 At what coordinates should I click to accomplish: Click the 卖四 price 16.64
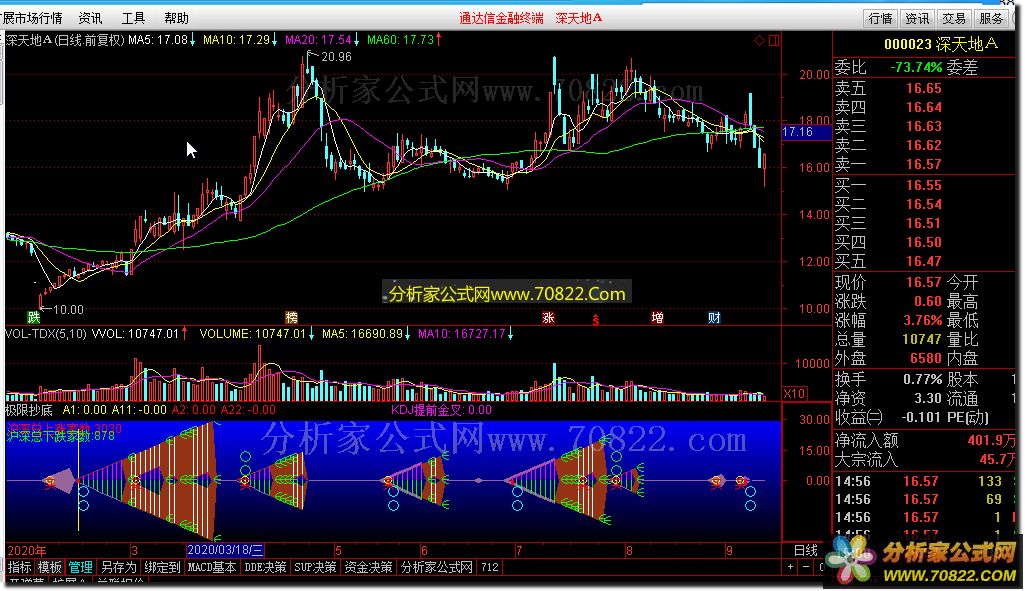tap(924, 107)
